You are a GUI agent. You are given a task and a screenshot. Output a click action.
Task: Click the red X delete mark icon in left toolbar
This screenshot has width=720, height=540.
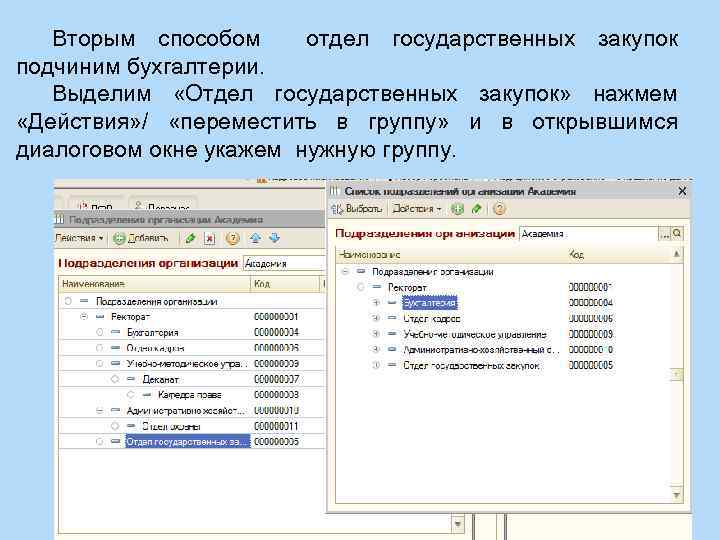point(210,239)
